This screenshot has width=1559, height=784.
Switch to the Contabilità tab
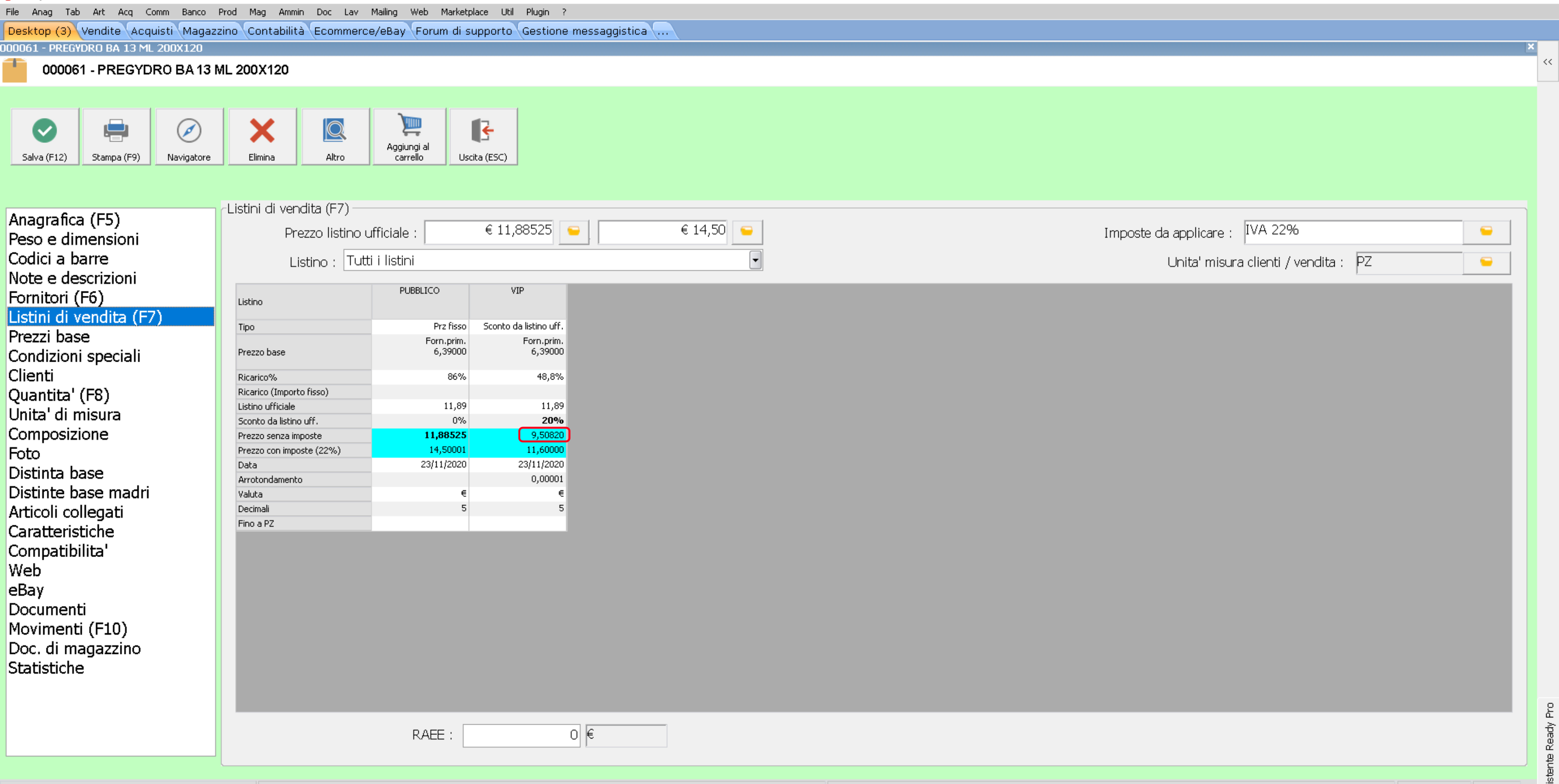(x=276, y=31)
